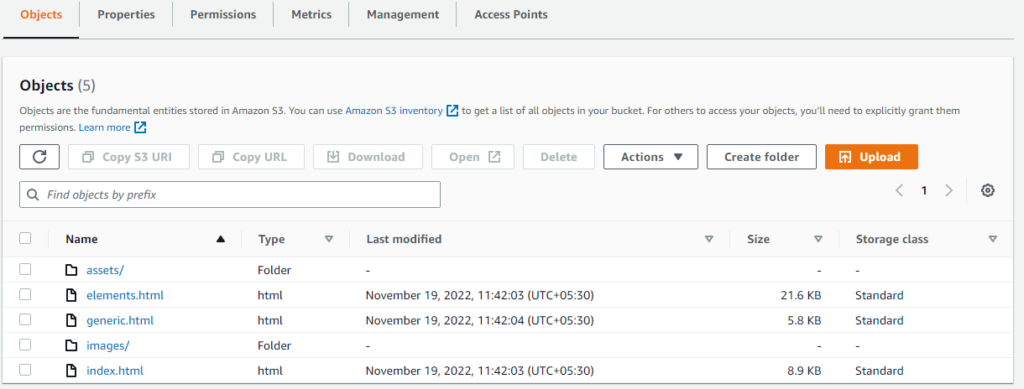Sort by Last modified column arrow

point(709,239)
